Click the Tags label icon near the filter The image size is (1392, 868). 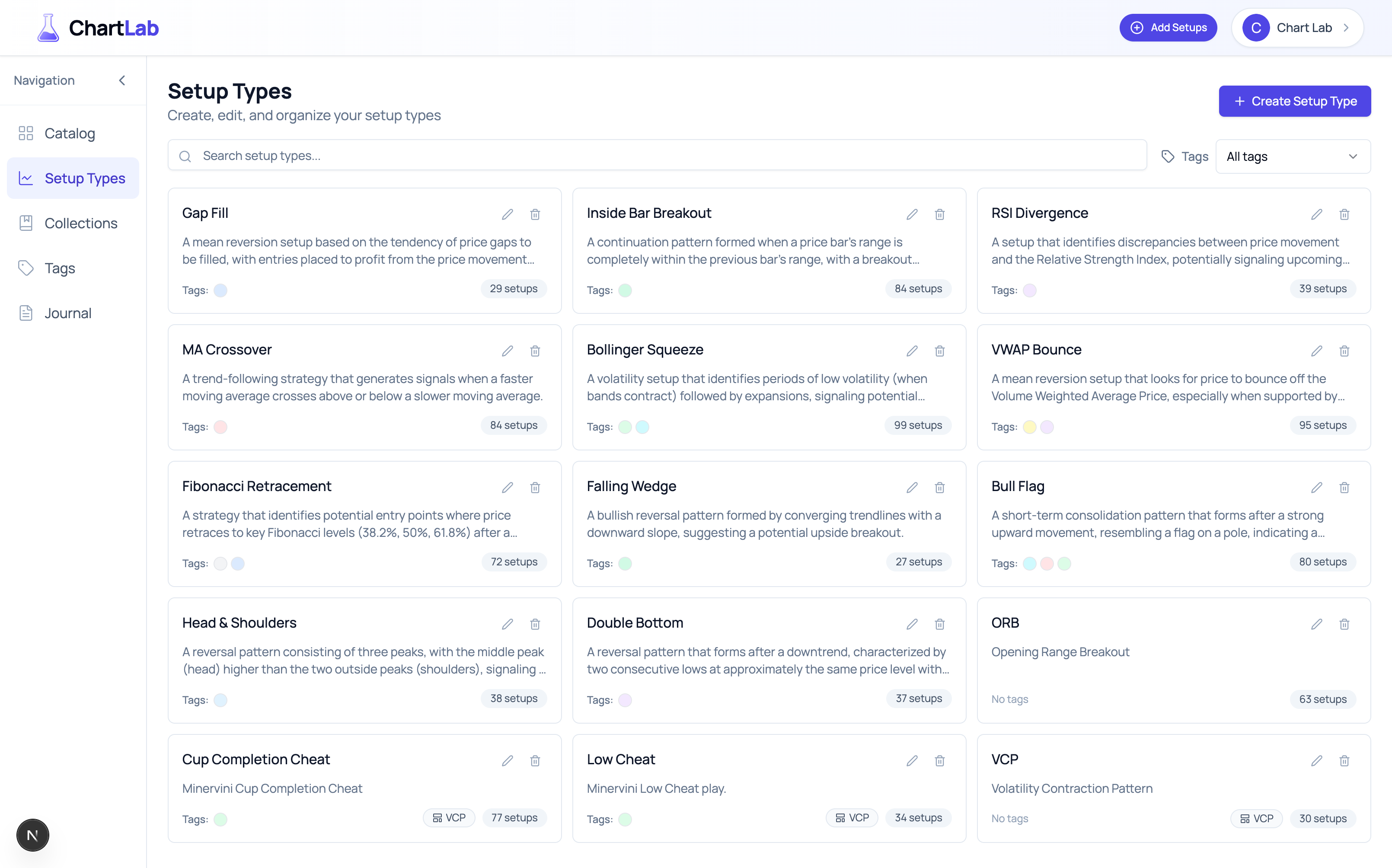pyautogui.click(x=1168, y=156)
